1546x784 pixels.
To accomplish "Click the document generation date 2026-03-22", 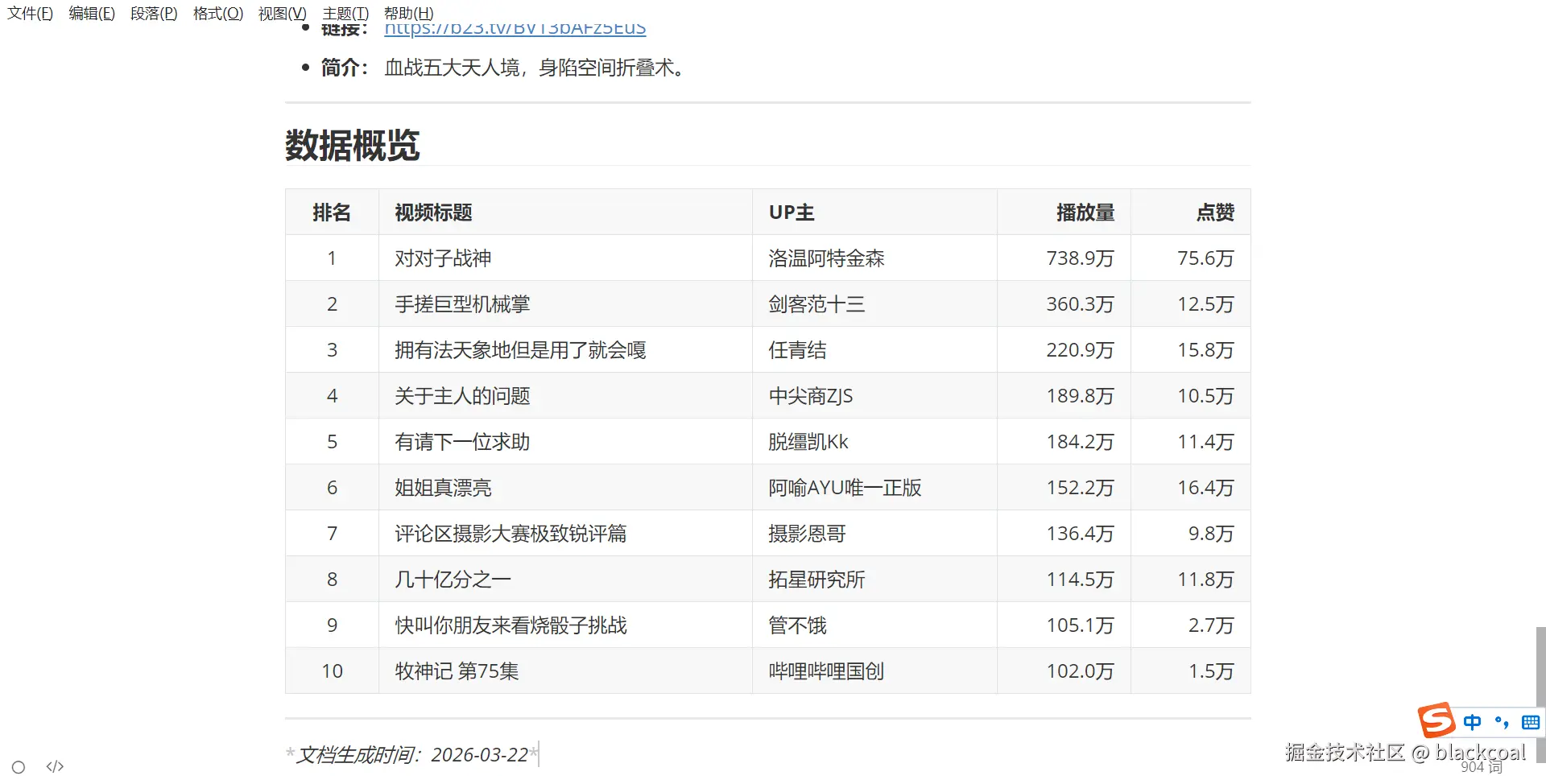I will point(479,754).
